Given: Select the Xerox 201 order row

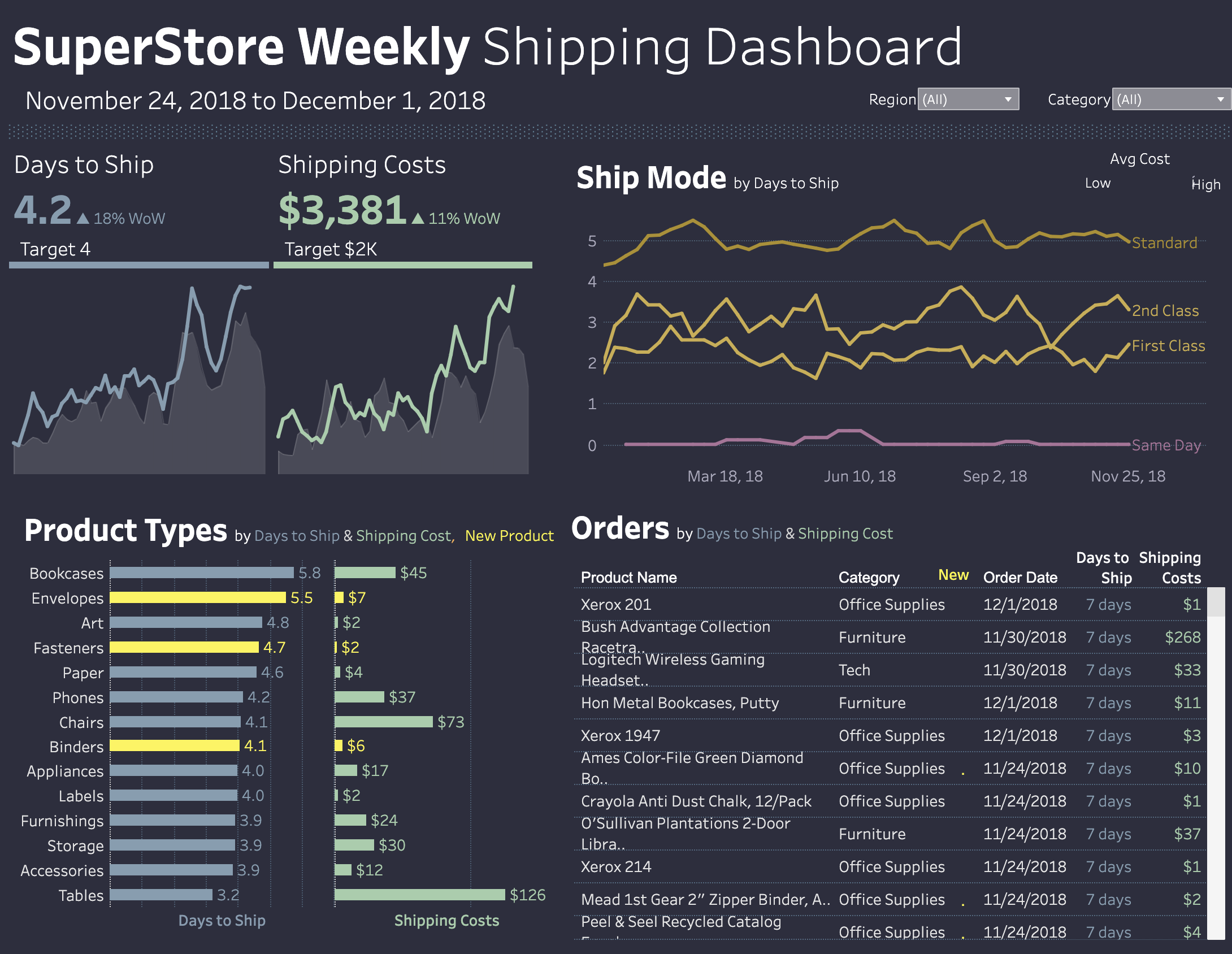Looking at the screenshot, I should coord(891,604).
